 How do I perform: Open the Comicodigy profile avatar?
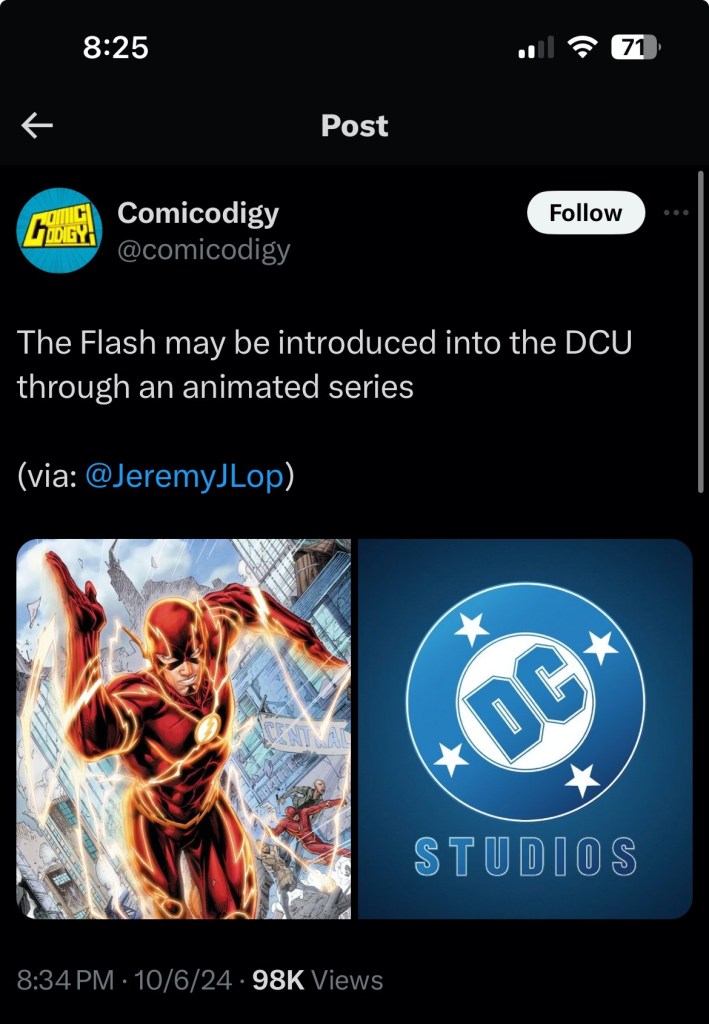pos(59,230)
